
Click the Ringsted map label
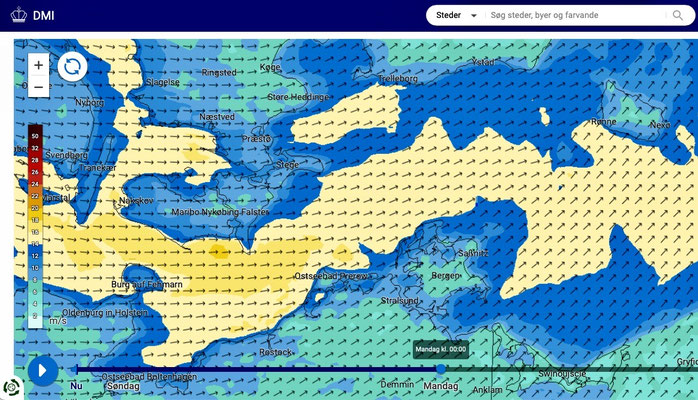pyautogui.click(x=219, y=72)
